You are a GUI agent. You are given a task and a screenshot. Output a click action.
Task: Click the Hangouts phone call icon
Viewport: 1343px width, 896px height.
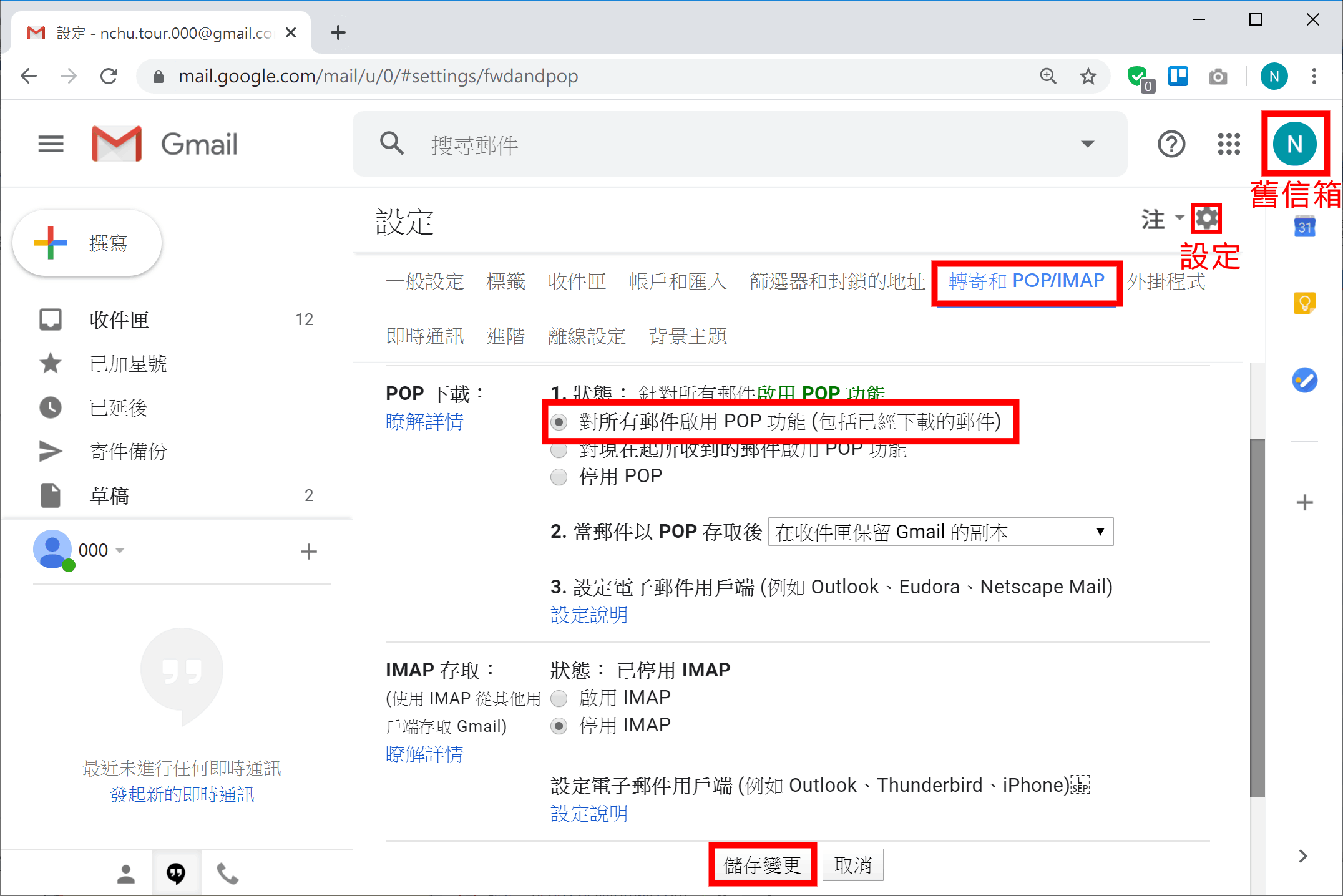[x=227, y=874]
